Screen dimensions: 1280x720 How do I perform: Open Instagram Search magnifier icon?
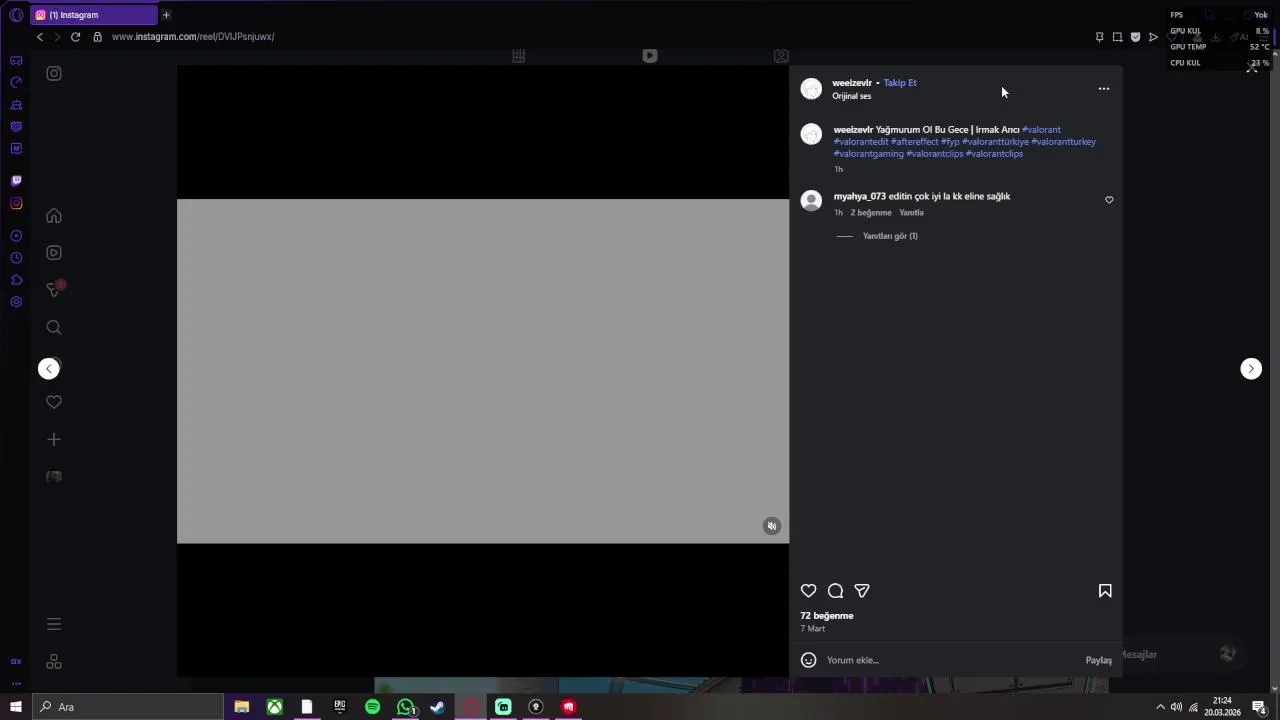[54, 327]
